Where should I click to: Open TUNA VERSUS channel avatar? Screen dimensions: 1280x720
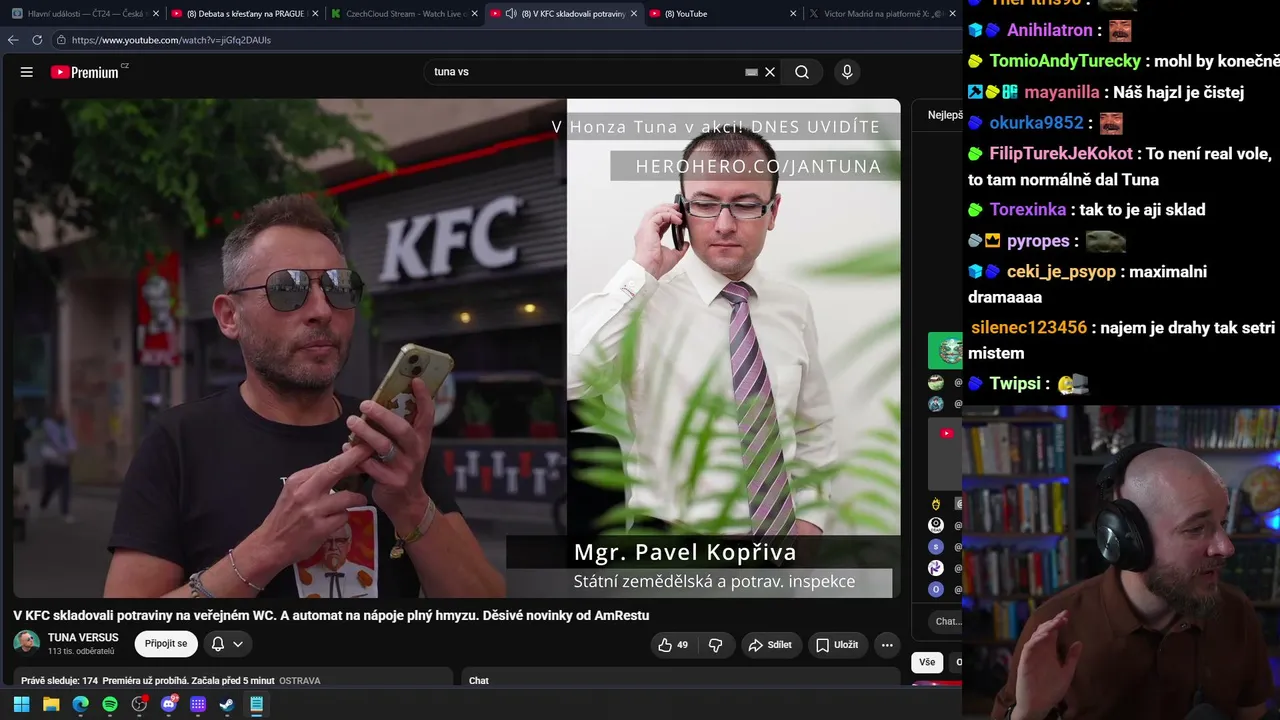click(x=27, y=644)
